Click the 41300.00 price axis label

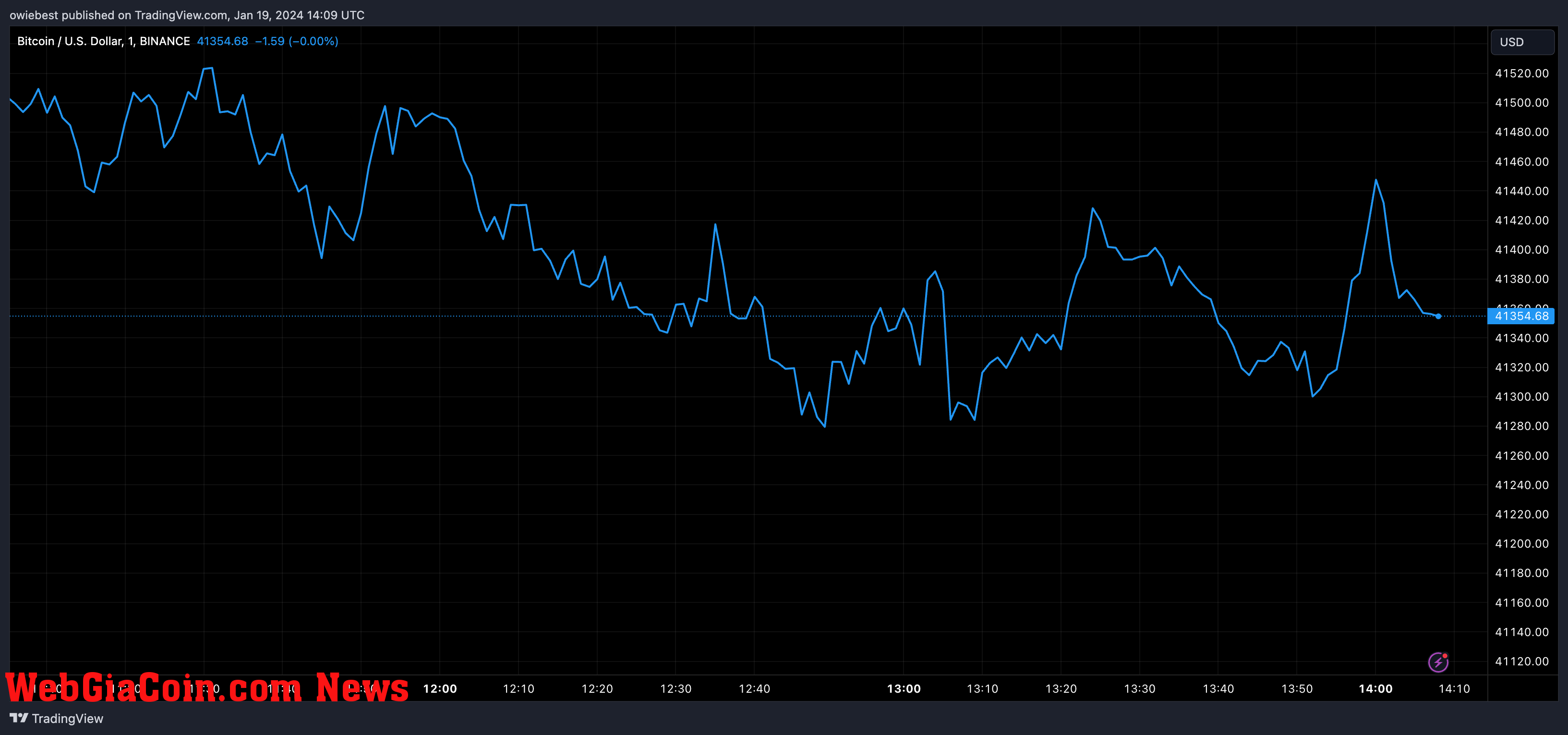(1522, 396)
